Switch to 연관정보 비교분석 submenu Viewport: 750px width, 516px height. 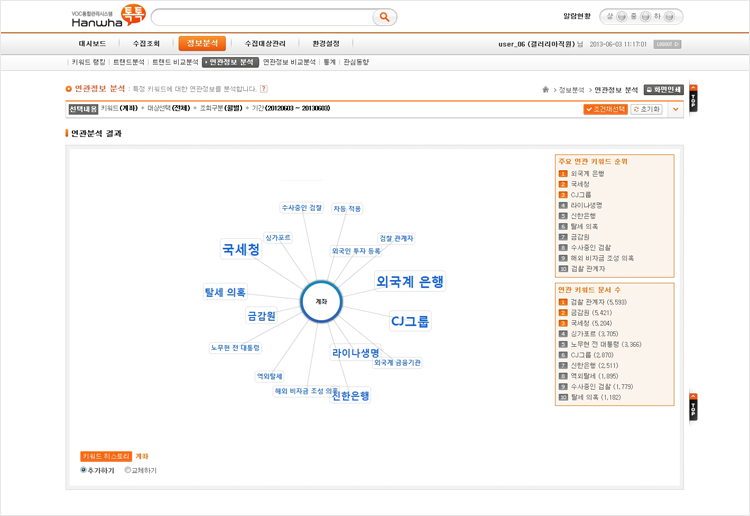click(289, 62)
